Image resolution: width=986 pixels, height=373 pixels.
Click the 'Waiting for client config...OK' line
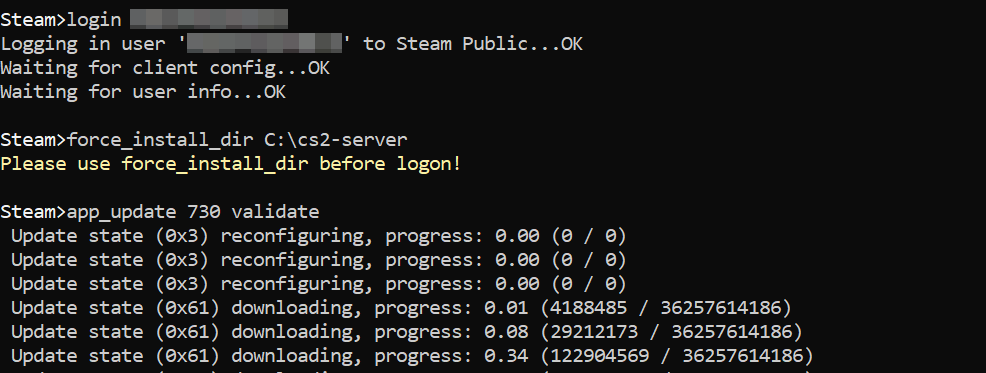click(165, 67)
